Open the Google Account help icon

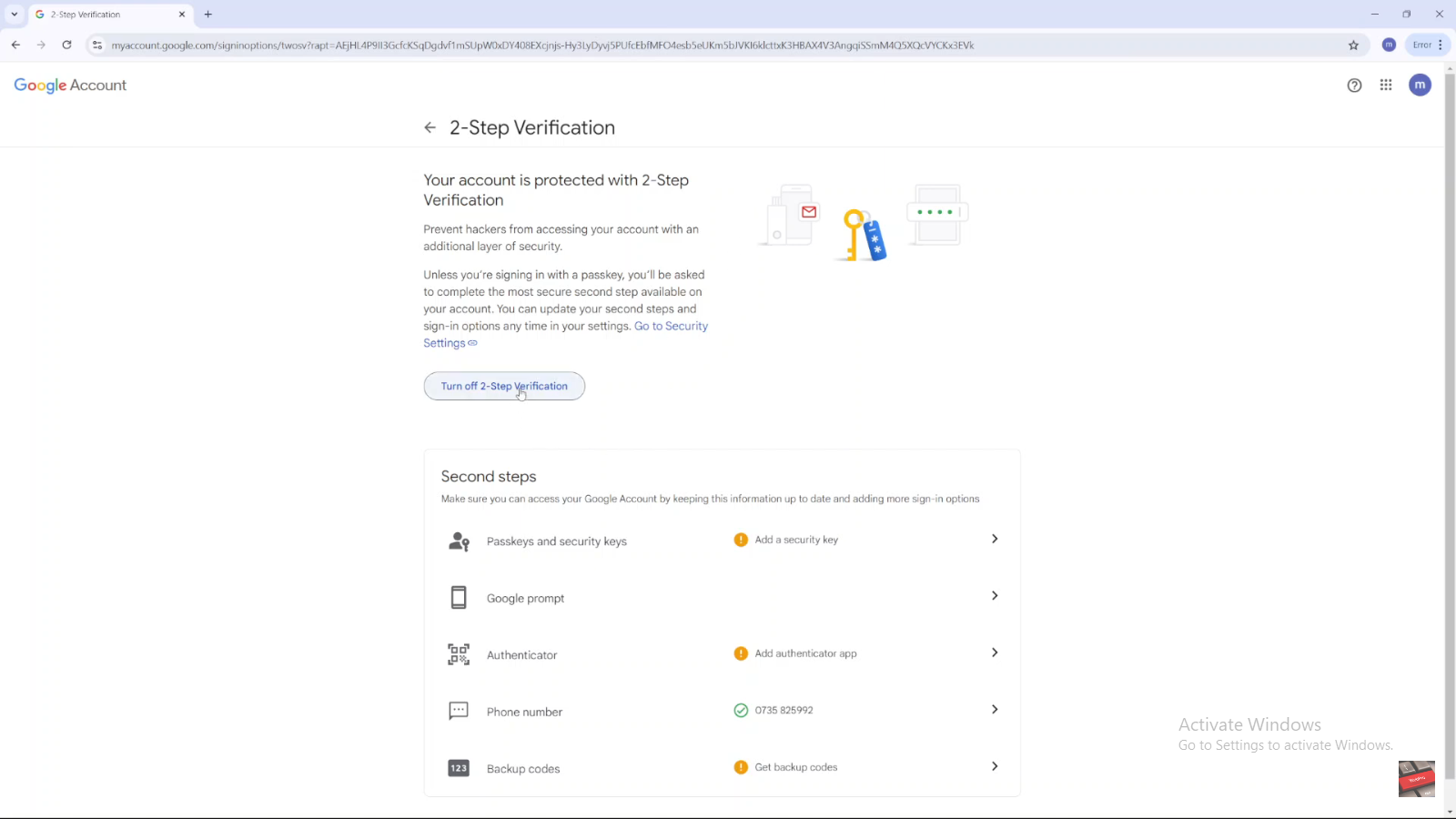pos(1354,86)
